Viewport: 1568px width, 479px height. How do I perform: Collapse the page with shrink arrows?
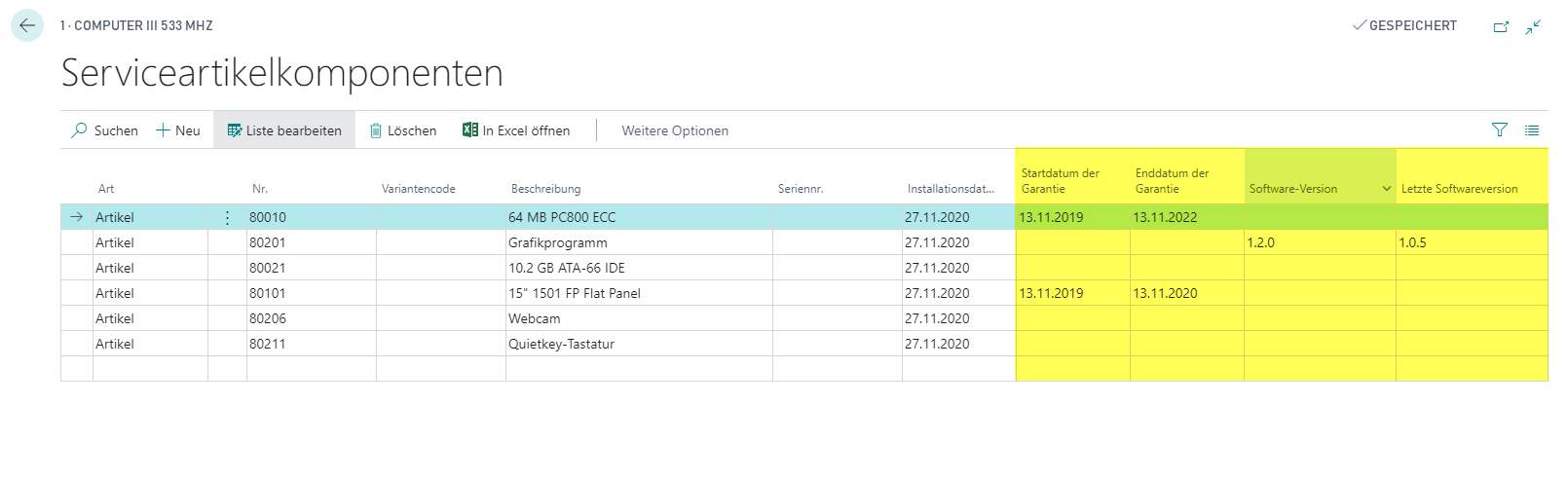[x=1533, y=26]
